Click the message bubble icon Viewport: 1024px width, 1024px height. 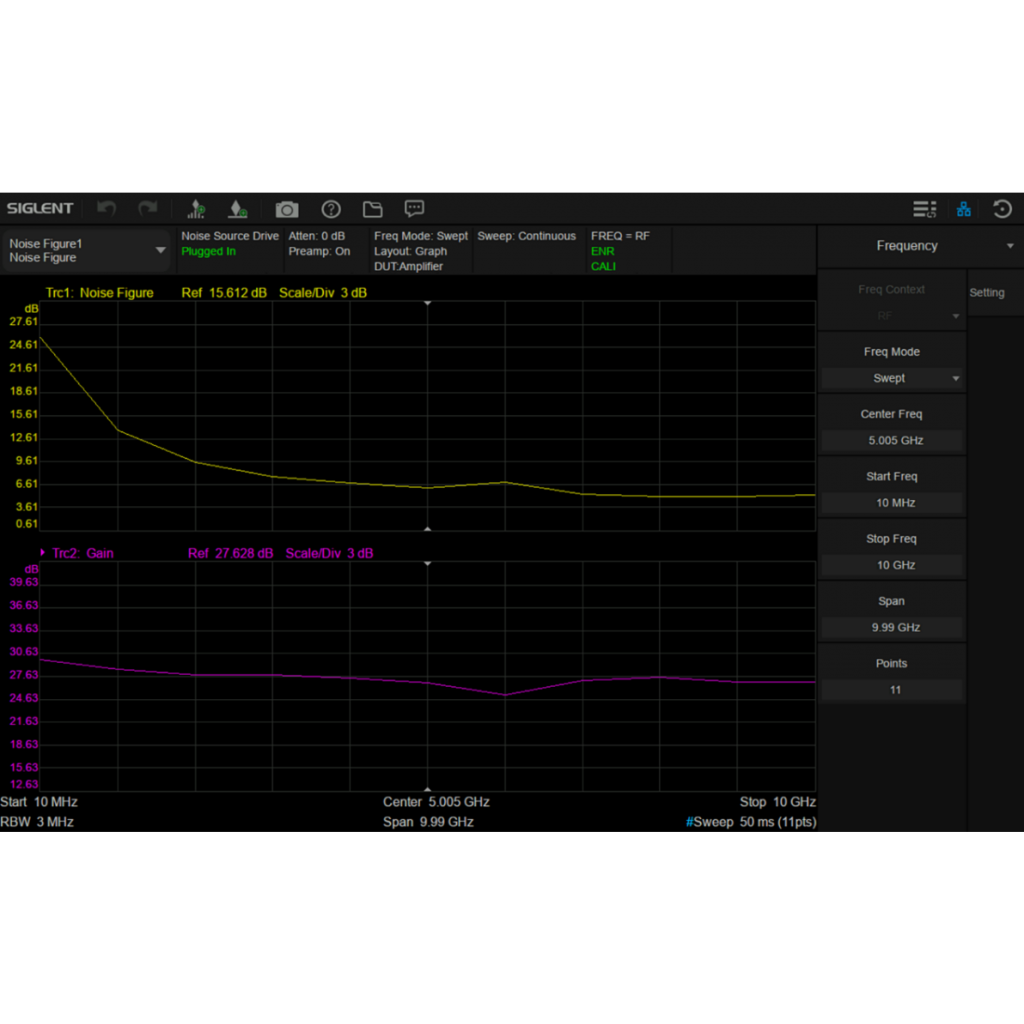click(414, 208)
